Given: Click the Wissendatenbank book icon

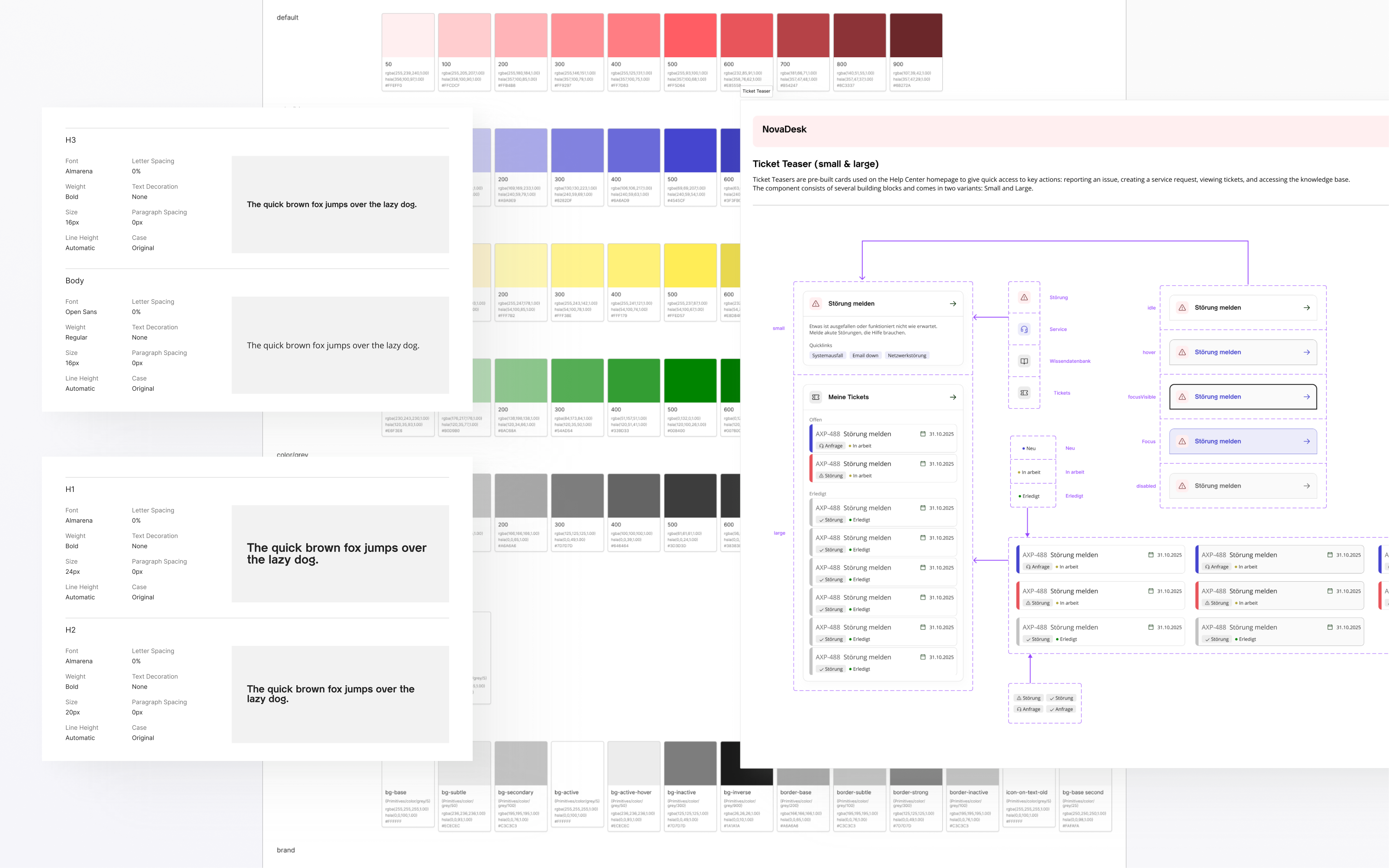Looking at the screenshot, I should 1024,361.
